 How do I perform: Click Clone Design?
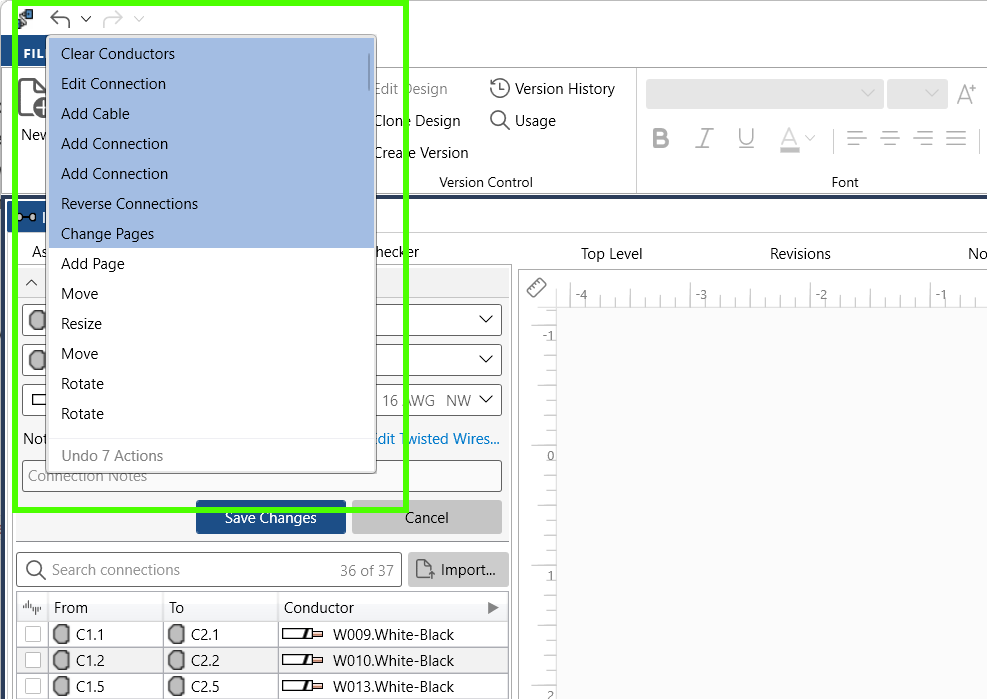tap(417, 121)
